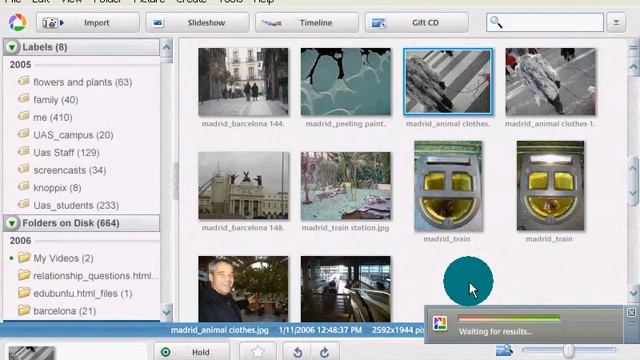The height and width of the screenshot is (360, 640).
Task: Click the 2005 year heading
Action: 20,65
